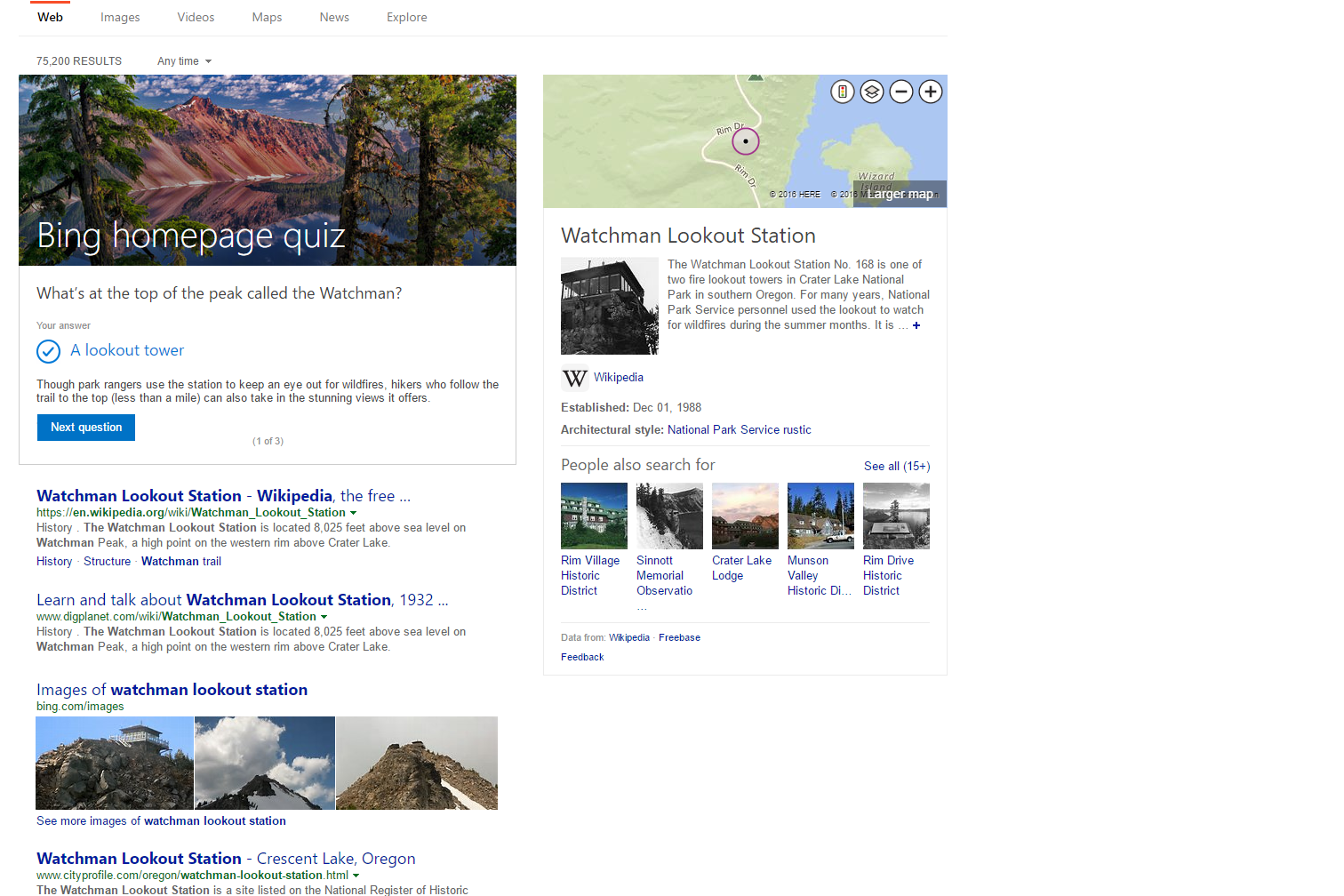This screenshot has height=896, width=1344.
Task: Click the Next question button
Action: pos(86,428)
